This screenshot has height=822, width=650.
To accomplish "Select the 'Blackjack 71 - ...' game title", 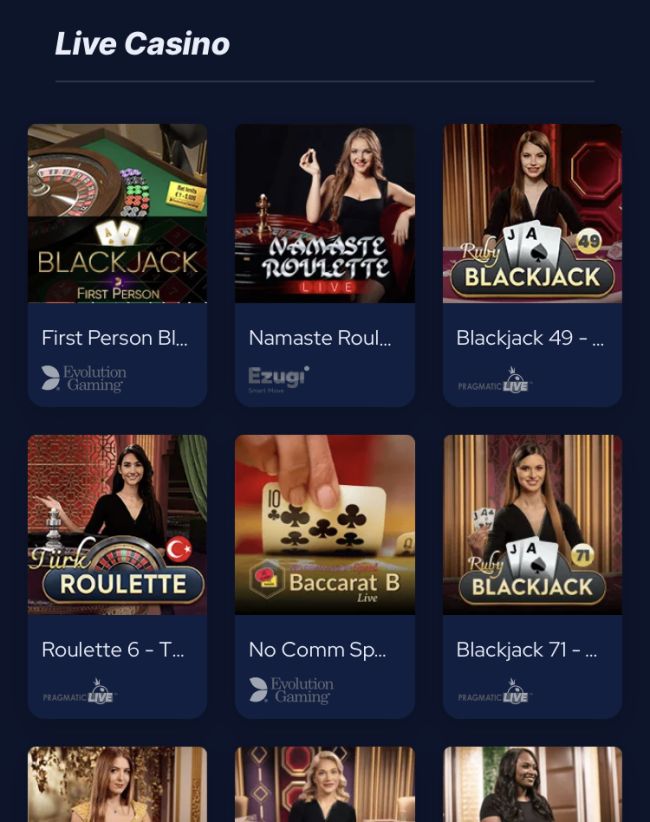I will [527, 650].
